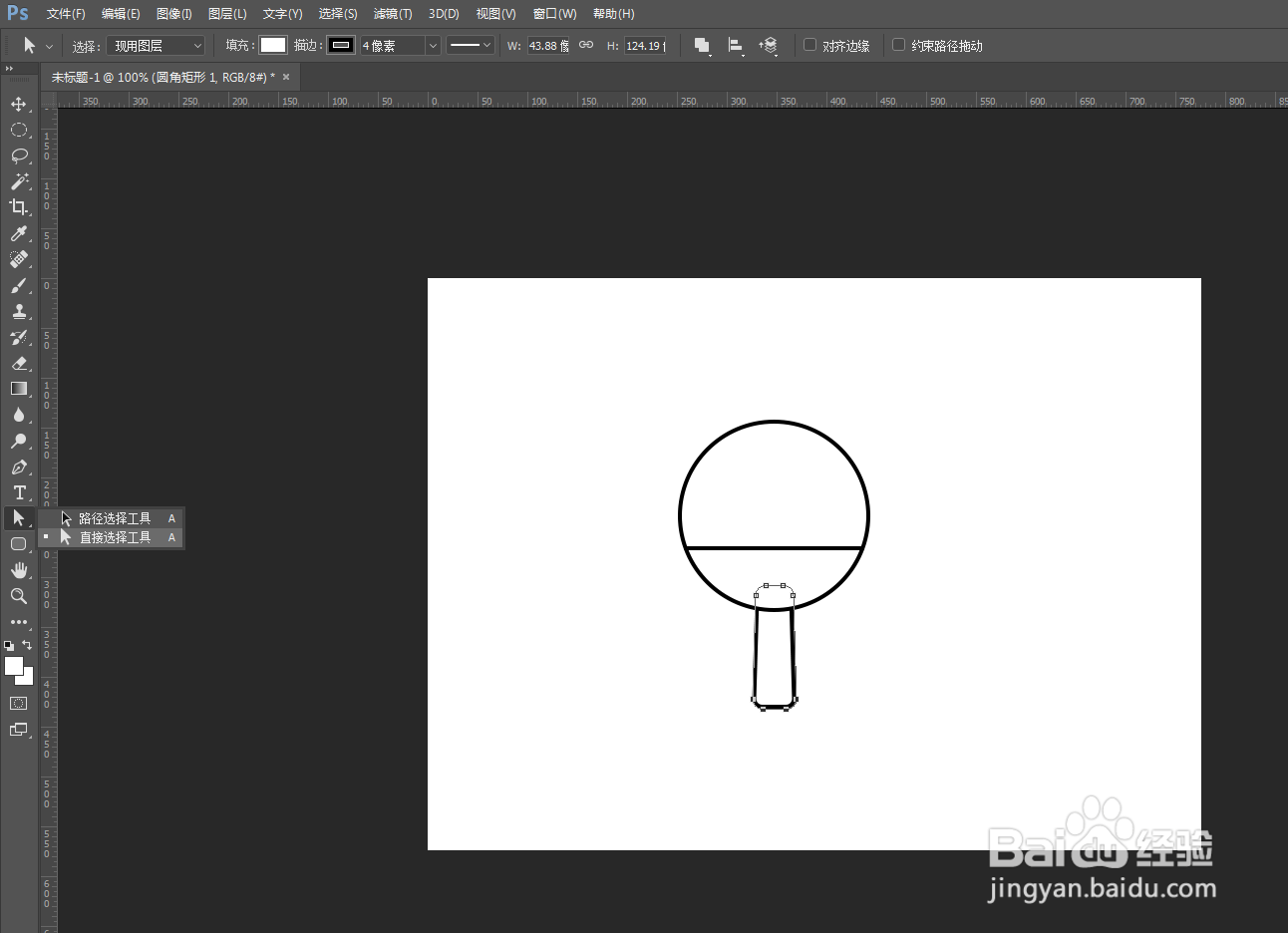Select the Magic Wand tool
This screenshot has width=1288, height=933.
pyautogui.click(x=18, y=181)
